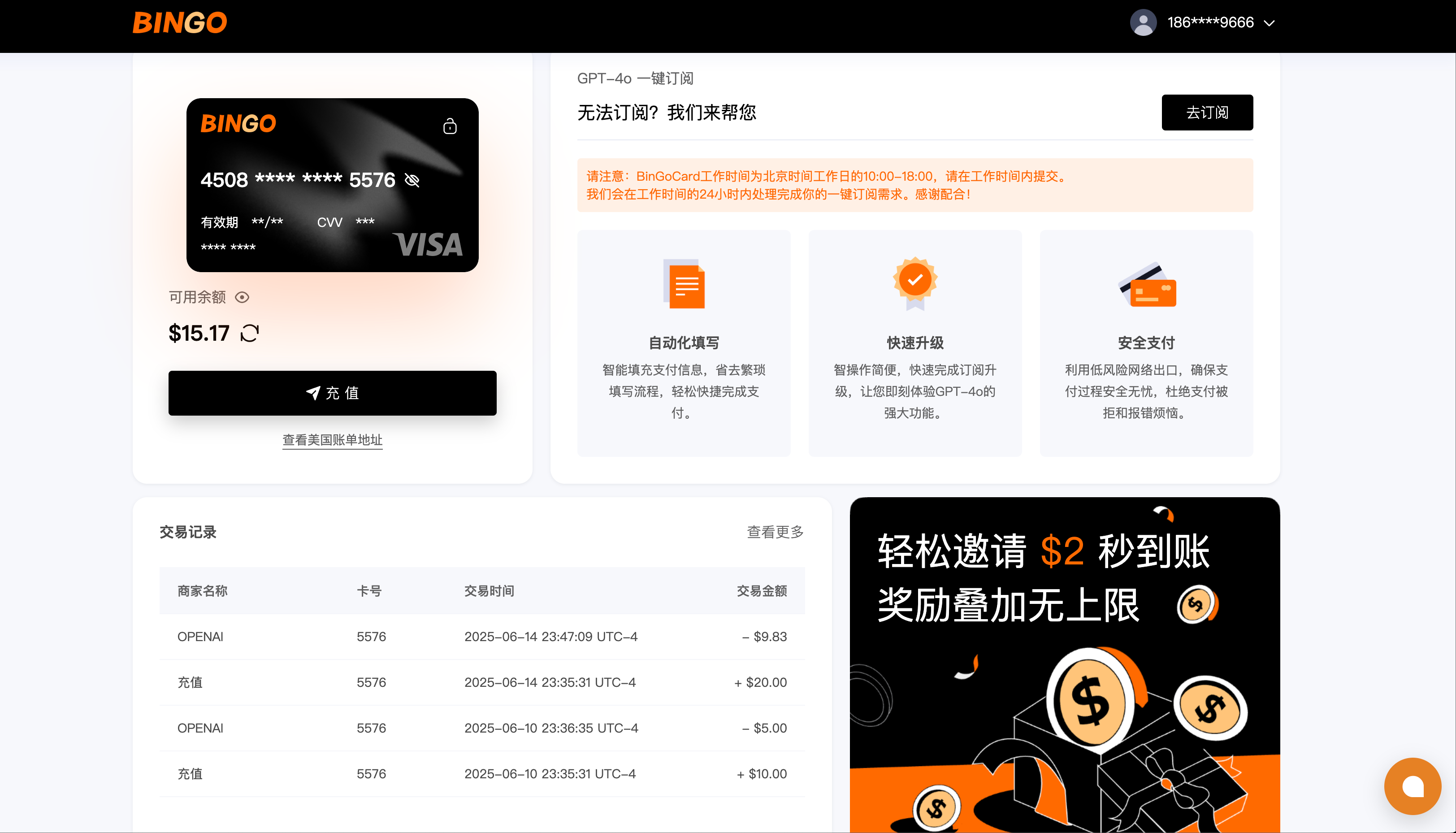Screen dimensions: 1456x833
Task: Click the 安全支付 card icon
Action: tap(1147, 285)
